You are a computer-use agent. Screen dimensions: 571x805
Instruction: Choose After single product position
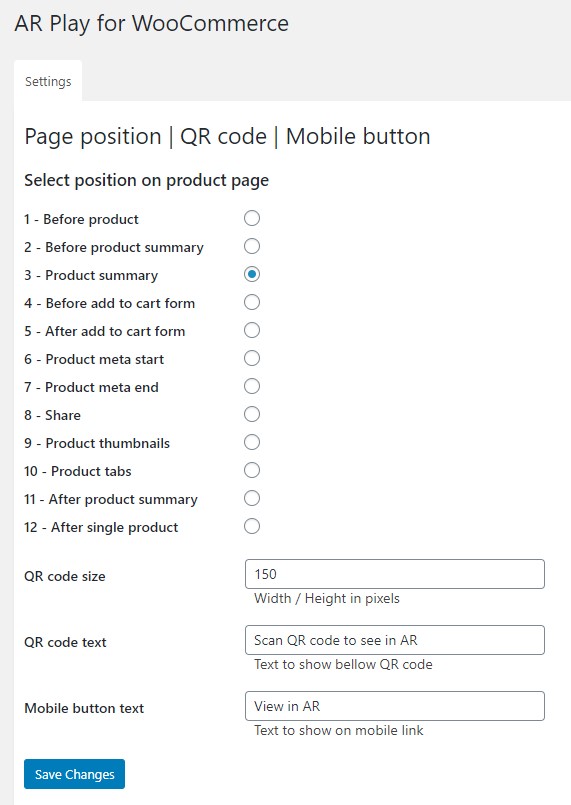(252, 526)
